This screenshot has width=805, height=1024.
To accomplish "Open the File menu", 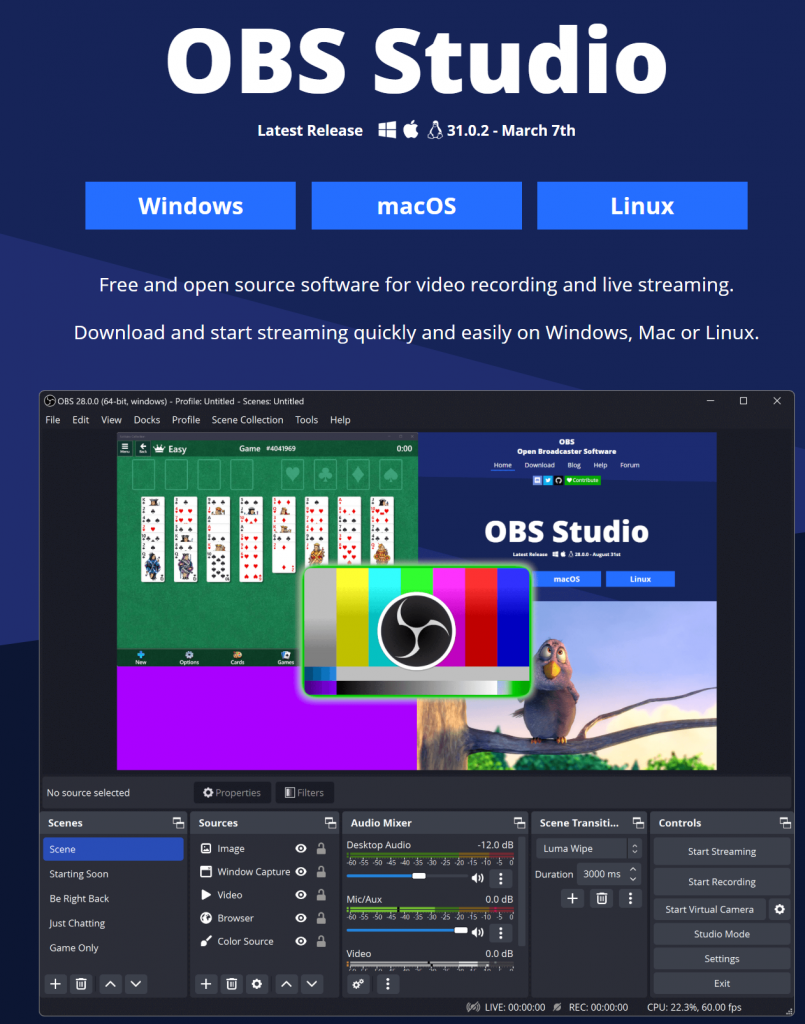I will click(53, 420).
